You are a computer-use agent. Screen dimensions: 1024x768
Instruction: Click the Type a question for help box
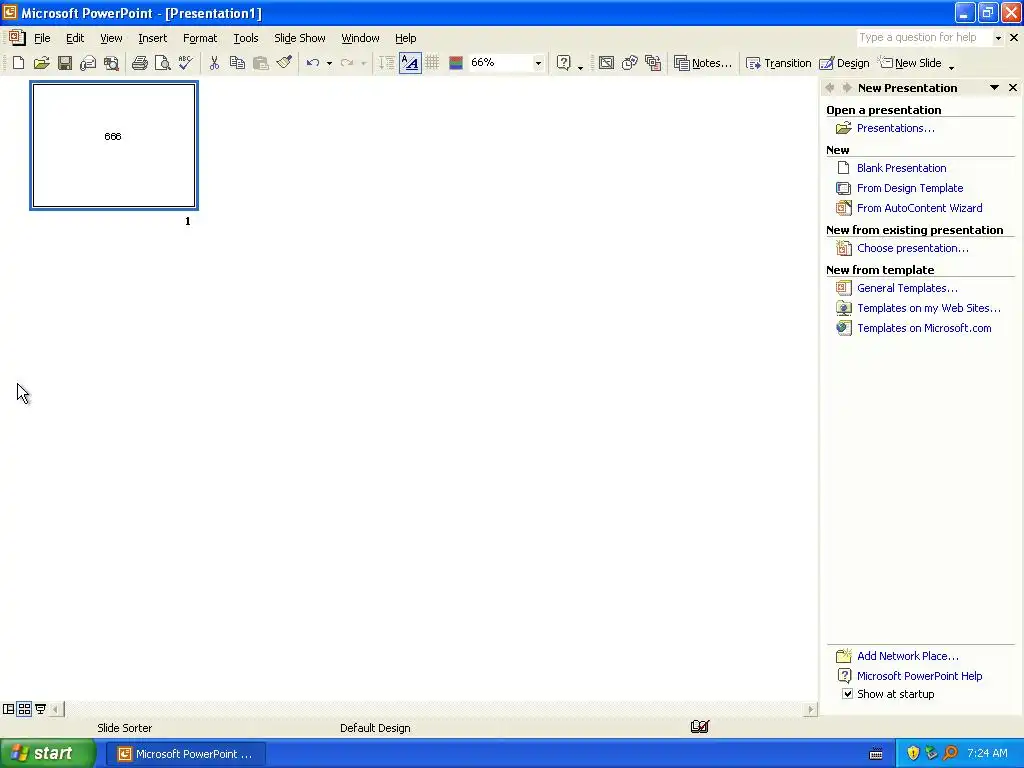point(924,37)
